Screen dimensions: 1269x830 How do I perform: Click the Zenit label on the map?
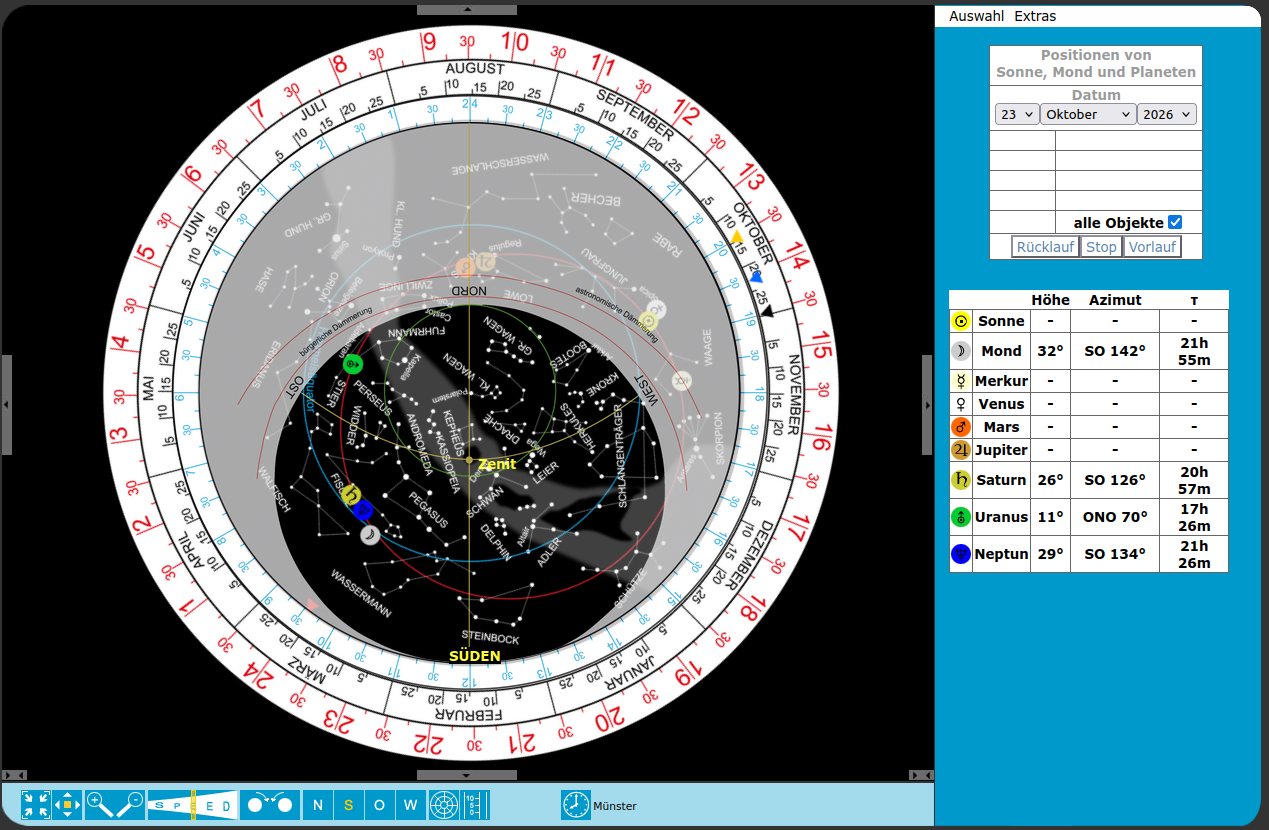coord(497,465)
